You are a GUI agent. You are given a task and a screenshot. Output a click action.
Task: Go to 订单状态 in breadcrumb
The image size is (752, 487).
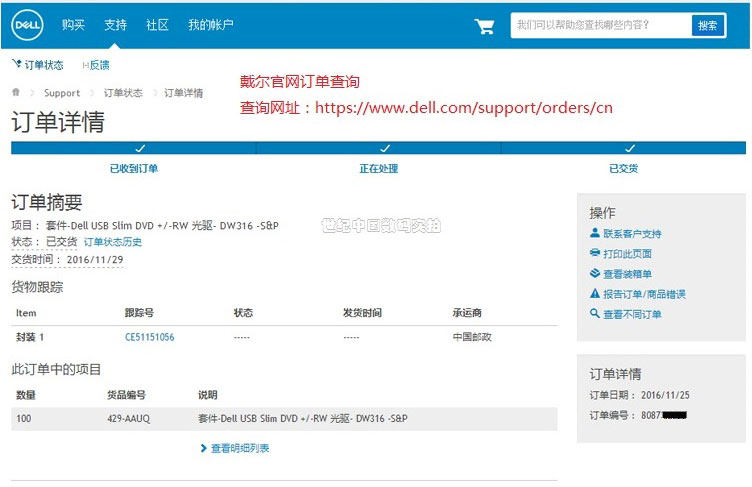(123, 93)
